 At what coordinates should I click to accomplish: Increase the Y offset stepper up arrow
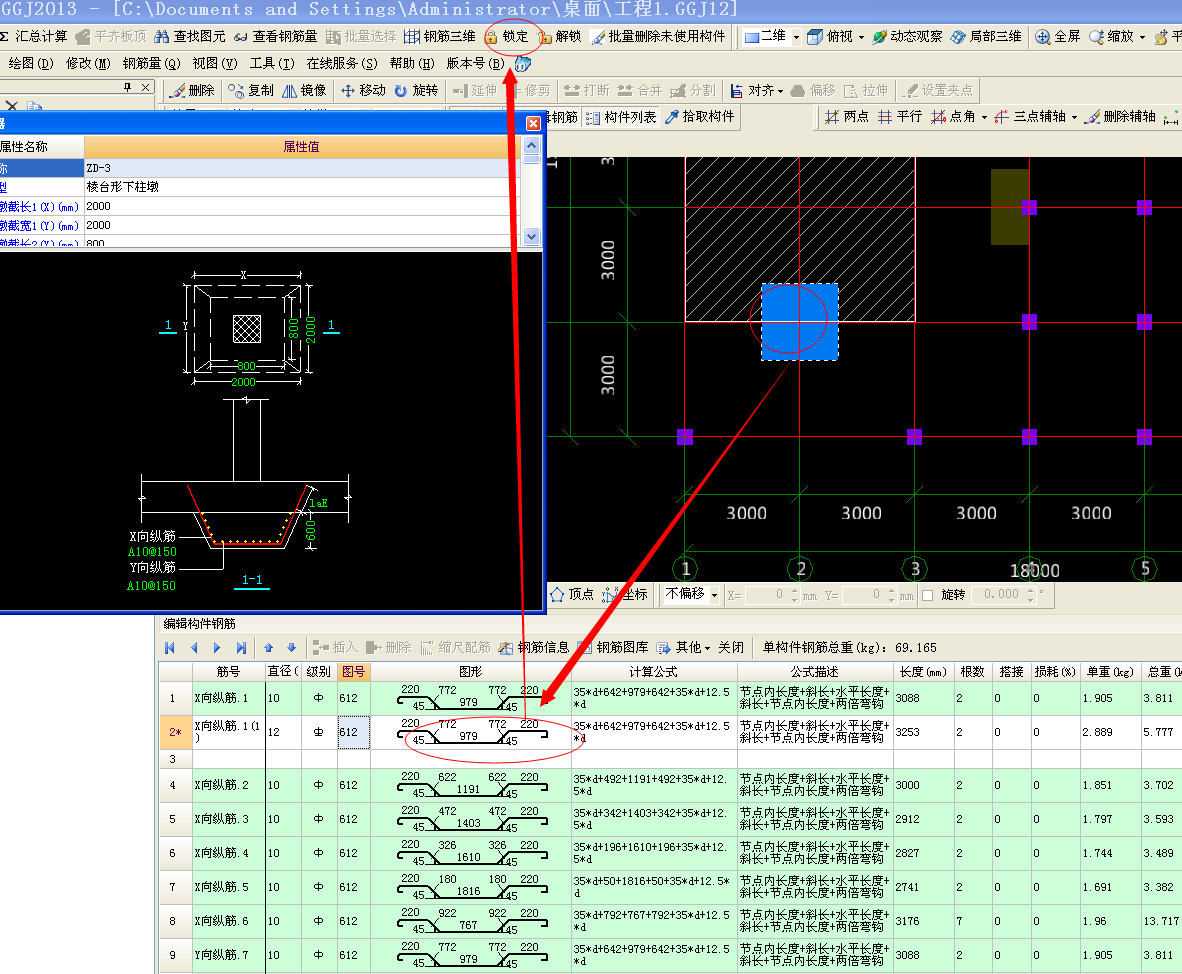(892, 591)
